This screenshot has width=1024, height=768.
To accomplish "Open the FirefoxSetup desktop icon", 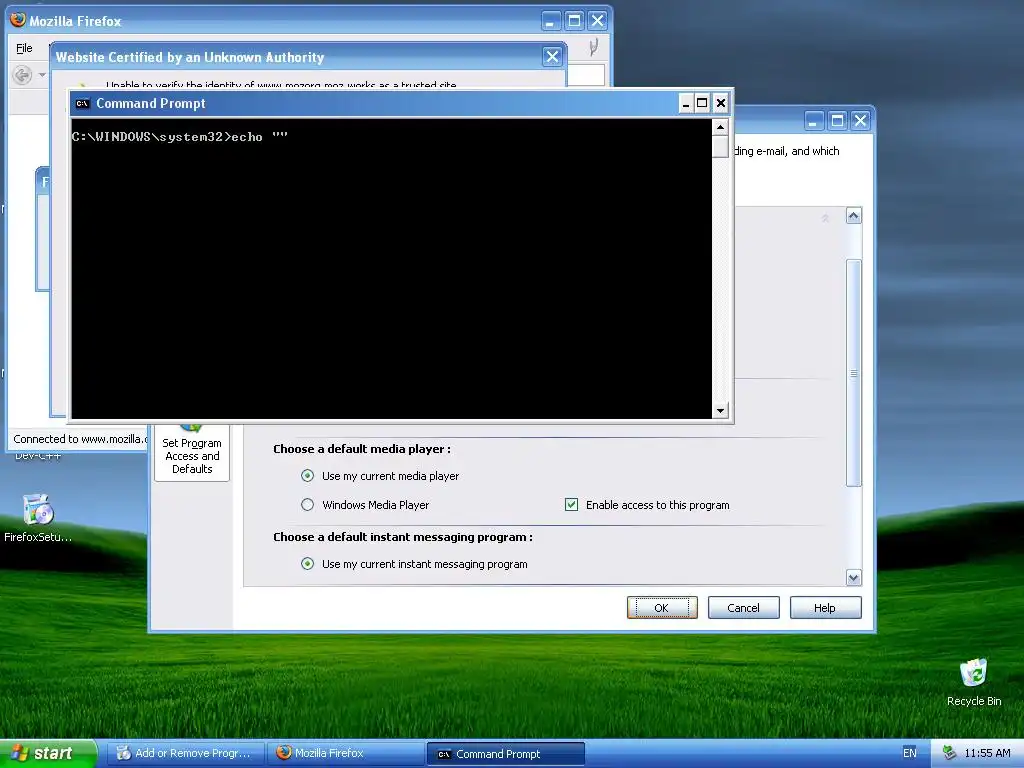I will 37,519.
